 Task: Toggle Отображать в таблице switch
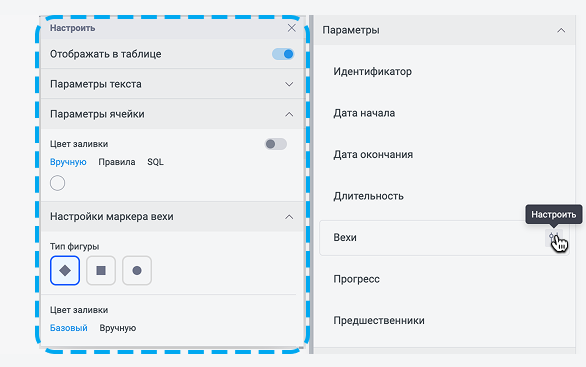click(x=283, y=54)
